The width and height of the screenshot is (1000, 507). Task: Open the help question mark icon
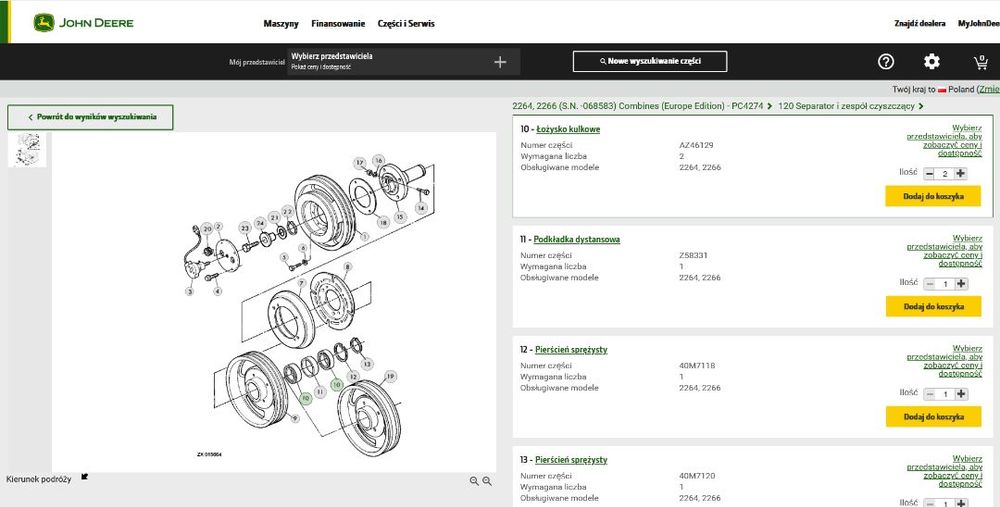(886, 61)
